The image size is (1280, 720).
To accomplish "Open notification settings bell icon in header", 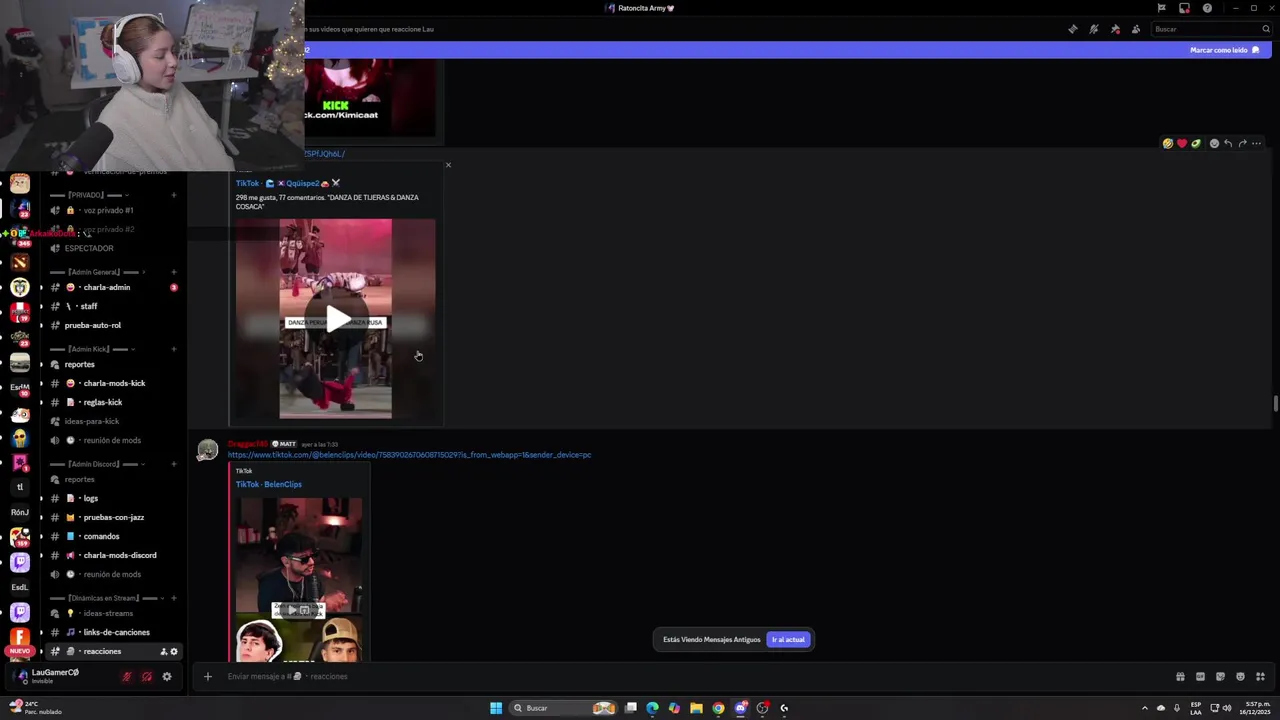I will pyautogui.click(x=1094, y=29).
